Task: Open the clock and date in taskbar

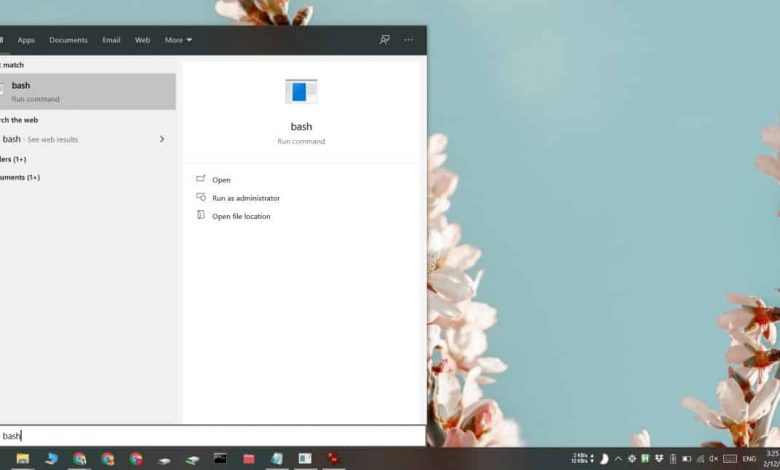Action: pos(772,459)
